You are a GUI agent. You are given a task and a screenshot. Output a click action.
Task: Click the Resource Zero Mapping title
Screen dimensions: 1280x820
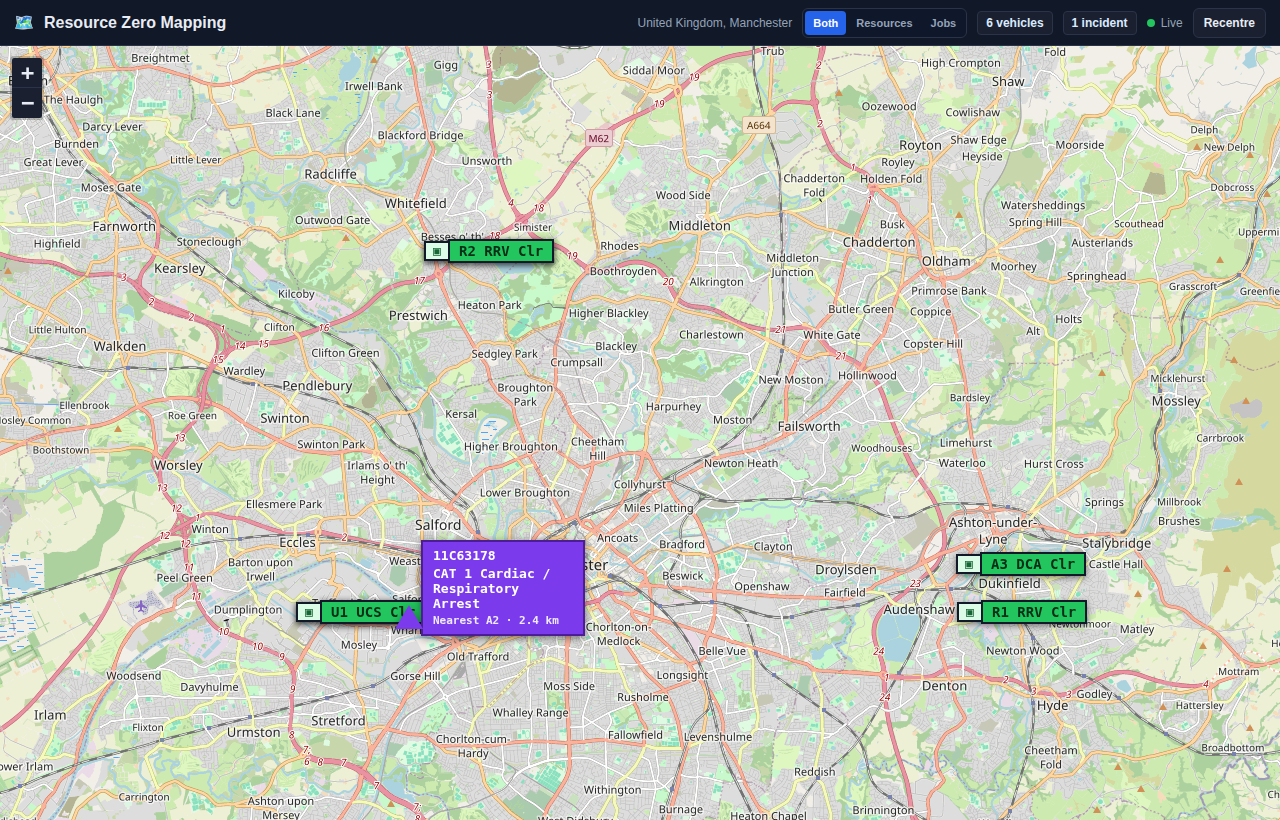[135, 22]
